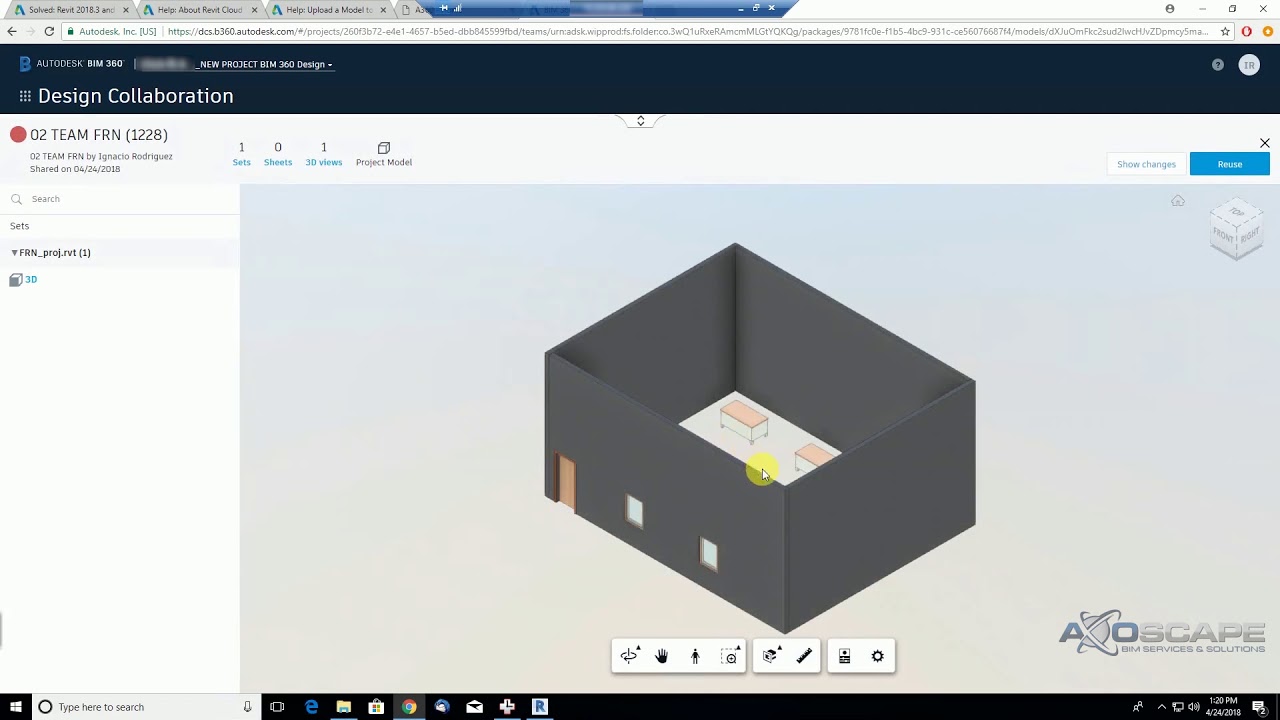Open the IR user profile avatar
Screen dimensions: 1280x720
(x=1249, y=65)
